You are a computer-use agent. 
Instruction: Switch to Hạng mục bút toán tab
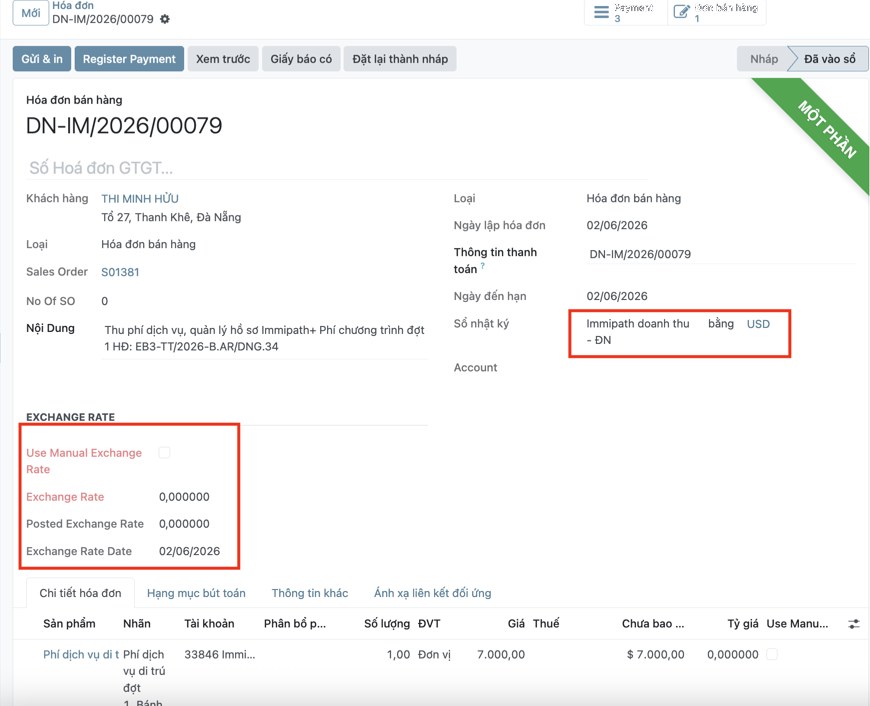pyautogui.click(x=196, y=593)
